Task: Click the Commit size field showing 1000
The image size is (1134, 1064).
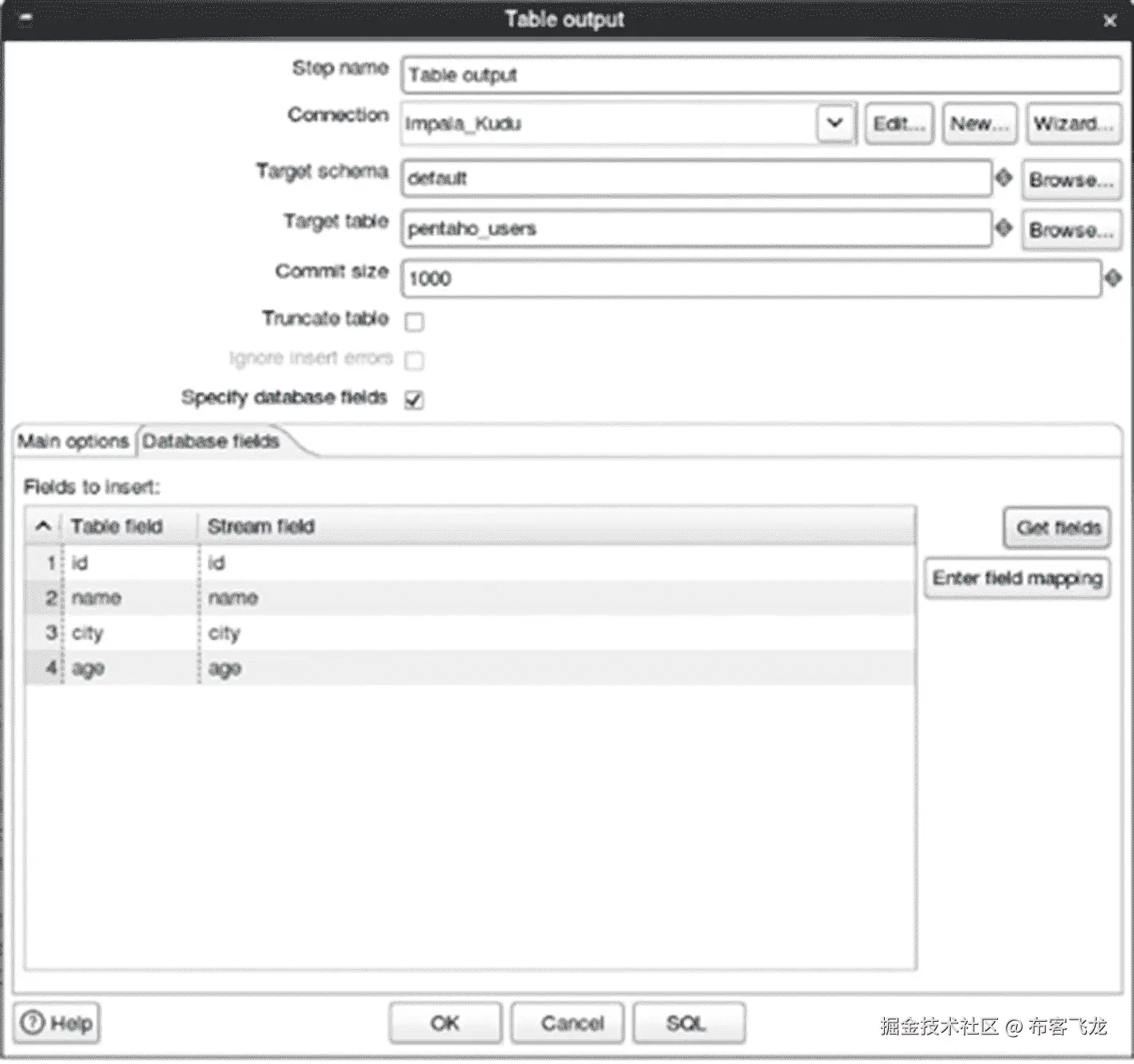Action: (751, 279)
